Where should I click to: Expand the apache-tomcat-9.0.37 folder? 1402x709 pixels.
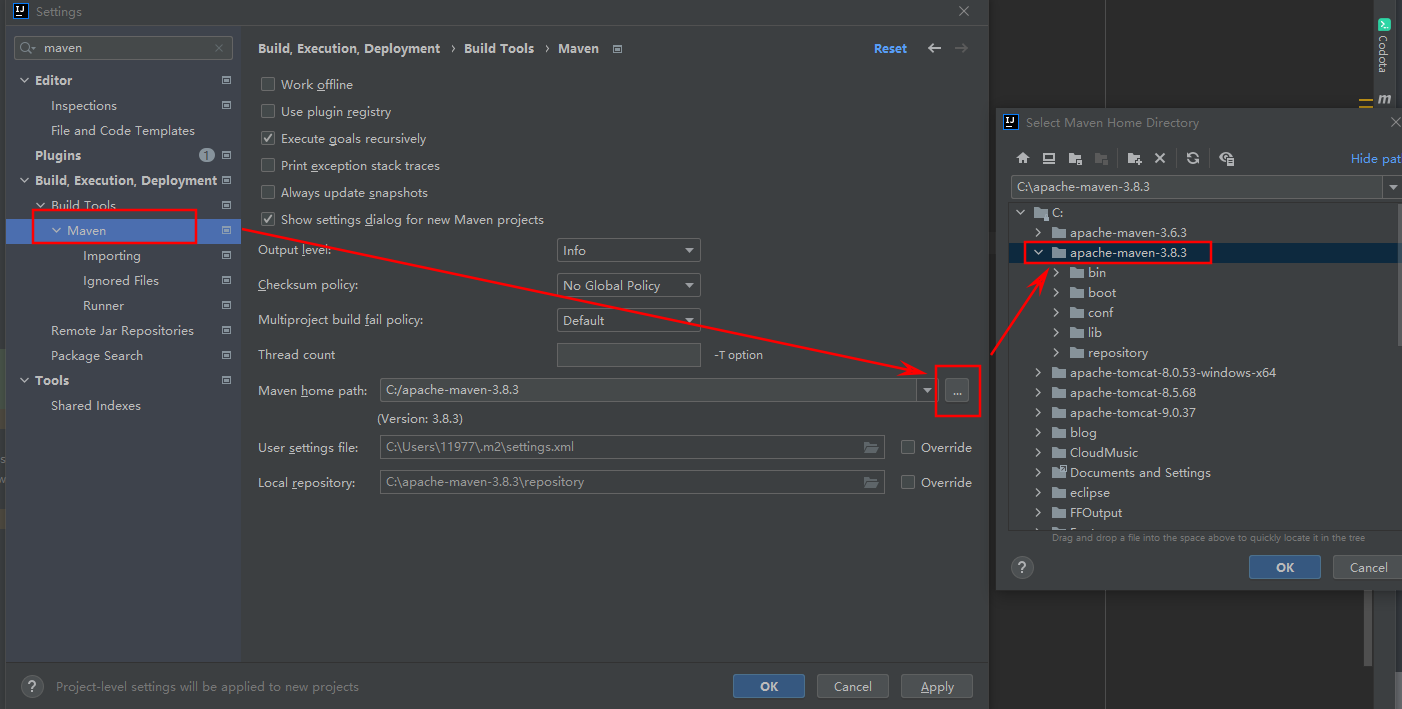tap(1038, 412)
